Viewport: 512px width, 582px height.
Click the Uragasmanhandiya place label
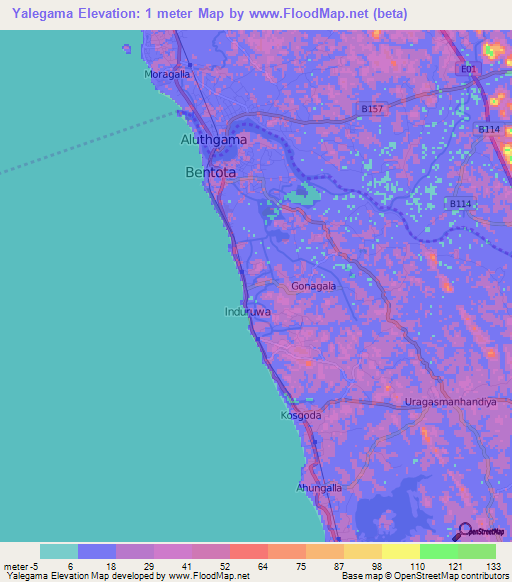(450, 402)
